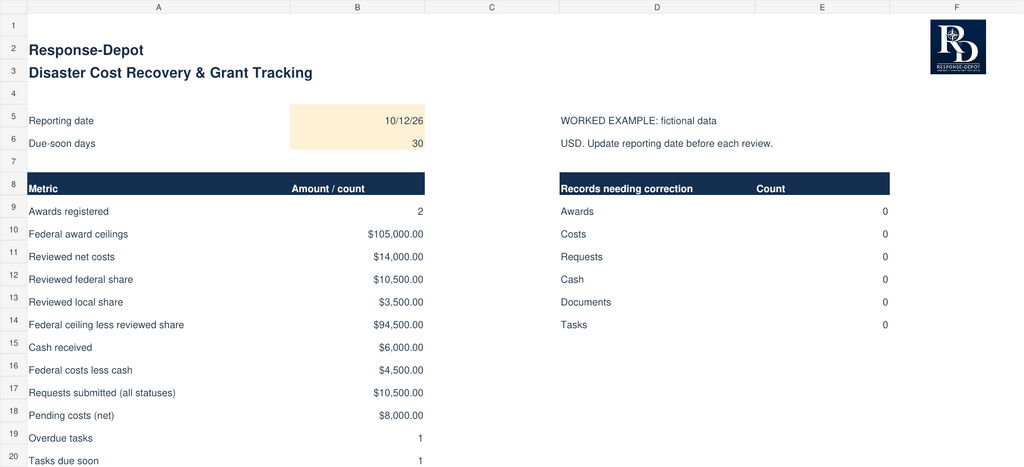The image size is (1024, 467).
Task: Select column C header
Action: click(x=492, y=7)
